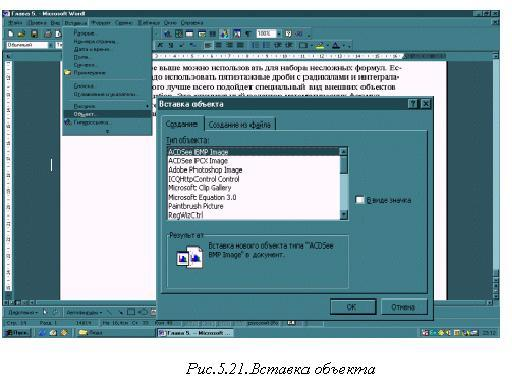Select the object pointer in drawing toolbar

pos(45,312)
